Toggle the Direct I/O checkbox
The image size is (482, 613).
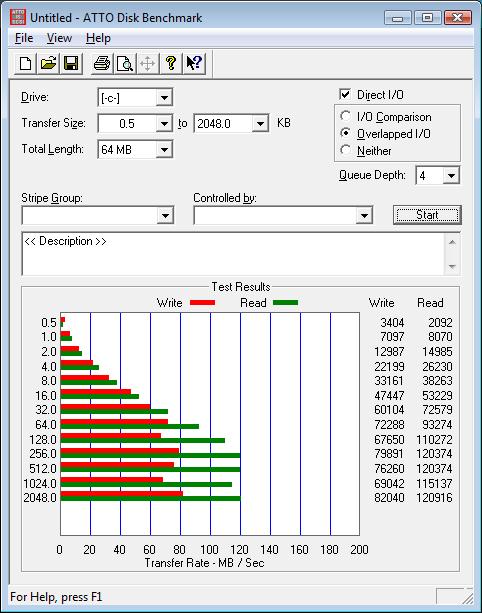pyautogui.click(x=345, y=94)
